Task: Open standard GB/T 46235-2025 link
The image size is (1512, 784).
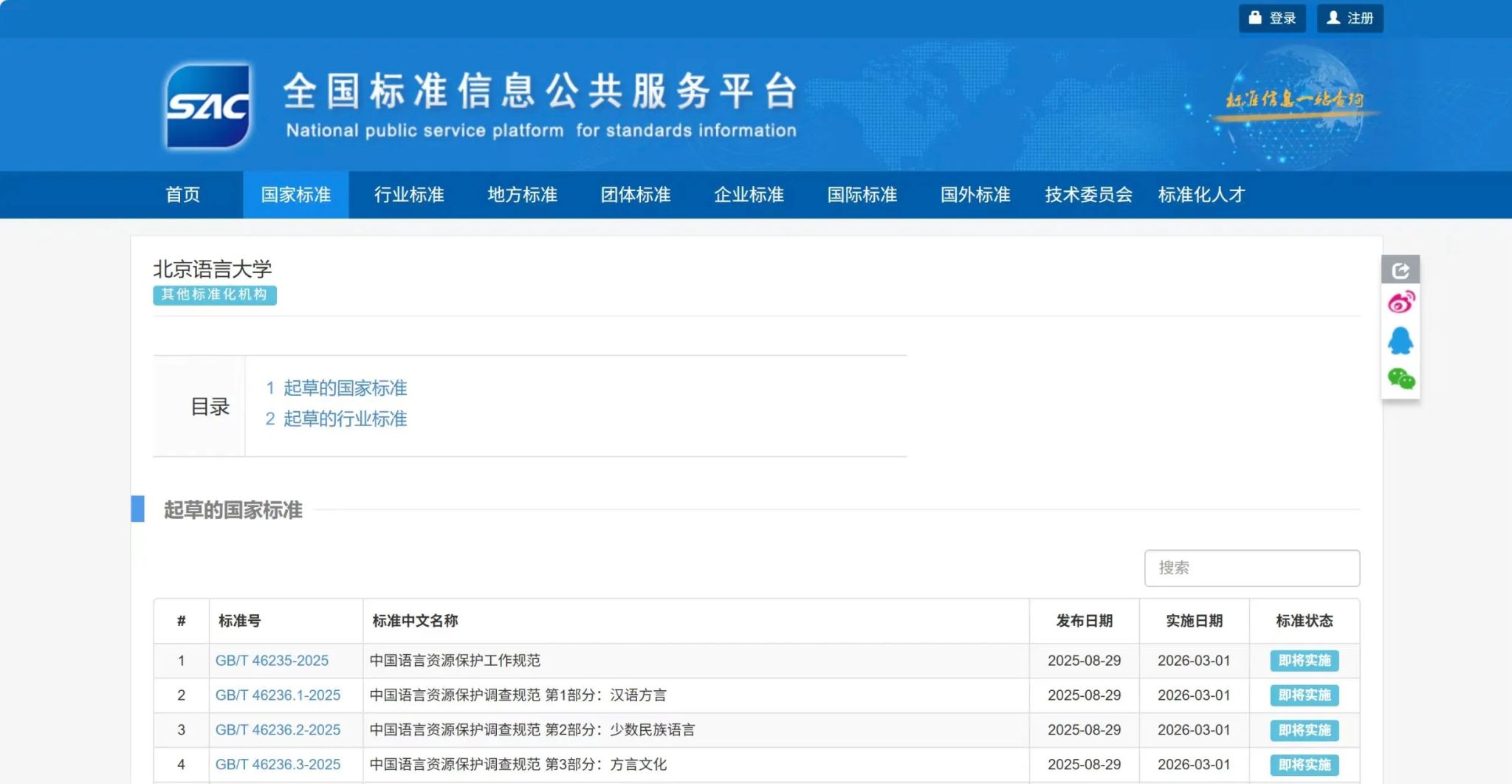Action: tap(272, 661)
